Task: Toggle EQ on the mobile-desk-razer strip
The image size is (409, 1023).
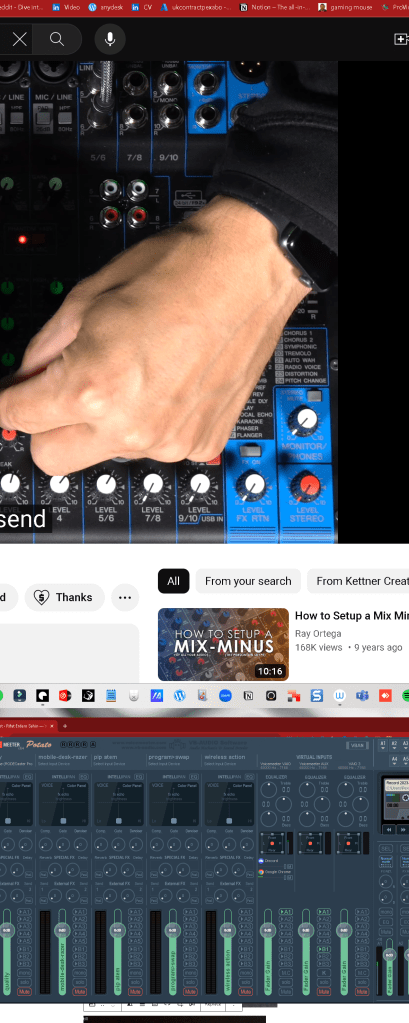Action: click(83, 777)
